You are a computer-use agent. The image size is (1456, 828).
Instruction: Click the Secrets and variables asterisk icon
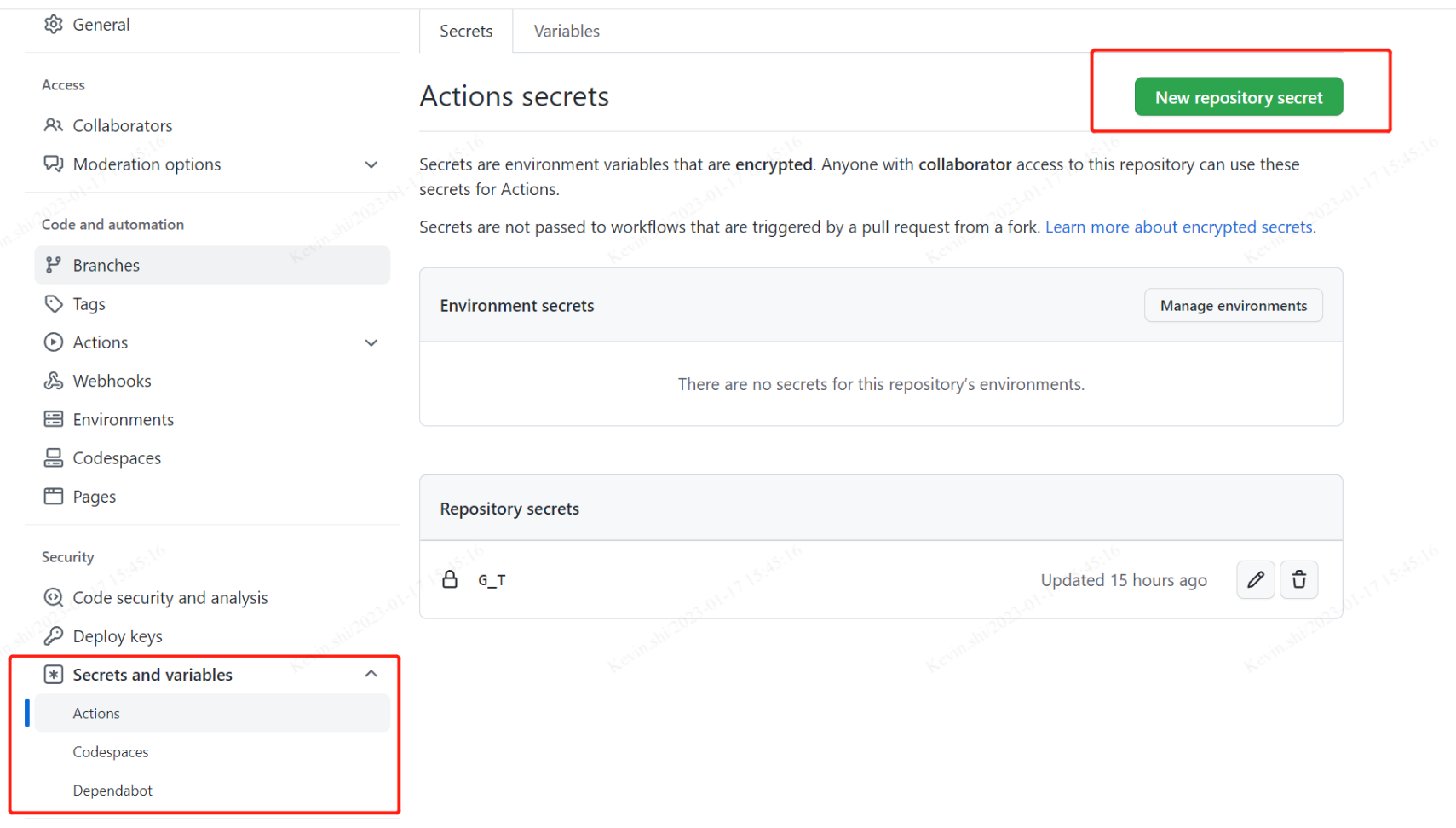click(x=54, y=675)
